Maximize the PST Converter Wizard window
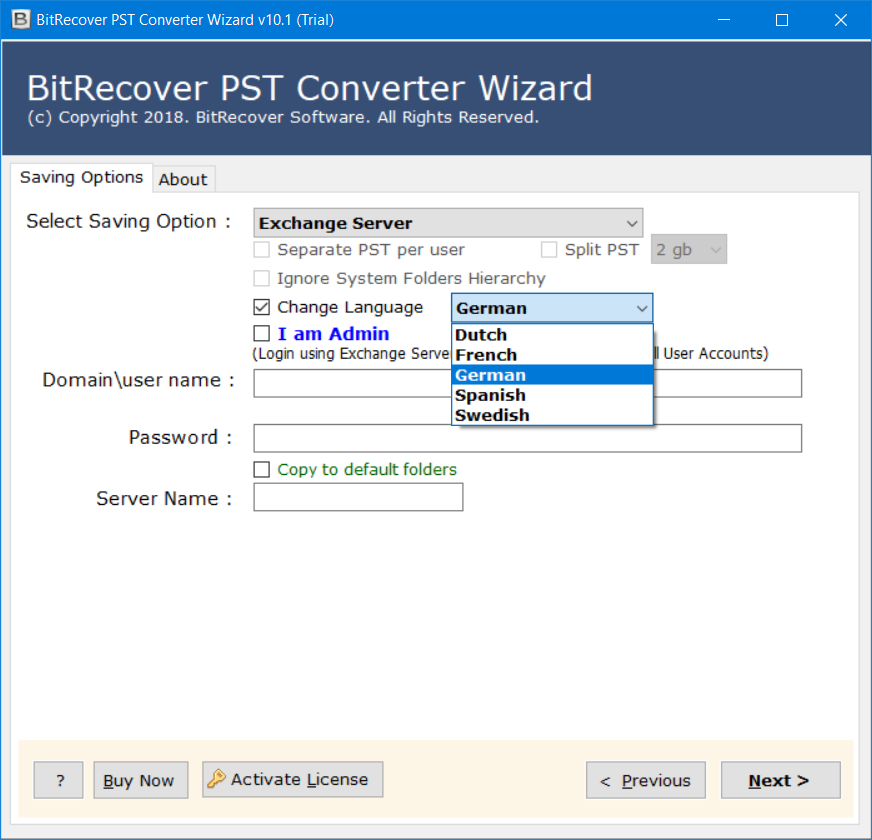Viewport: 872px width, 840px height. pyautogui.click(x=782, y=20)
